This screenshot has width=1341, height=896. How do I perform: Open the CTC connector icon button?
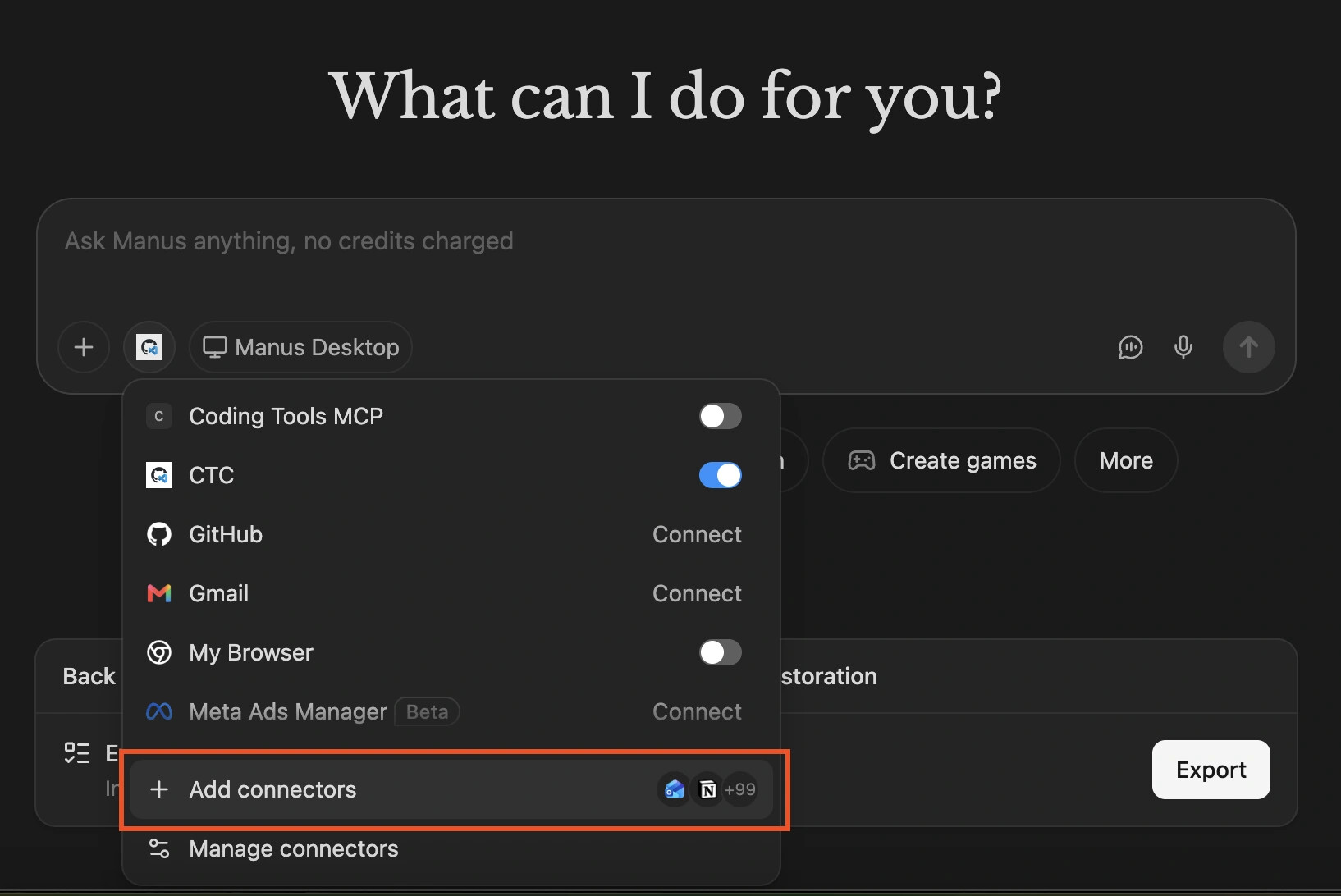click(149, 347)
